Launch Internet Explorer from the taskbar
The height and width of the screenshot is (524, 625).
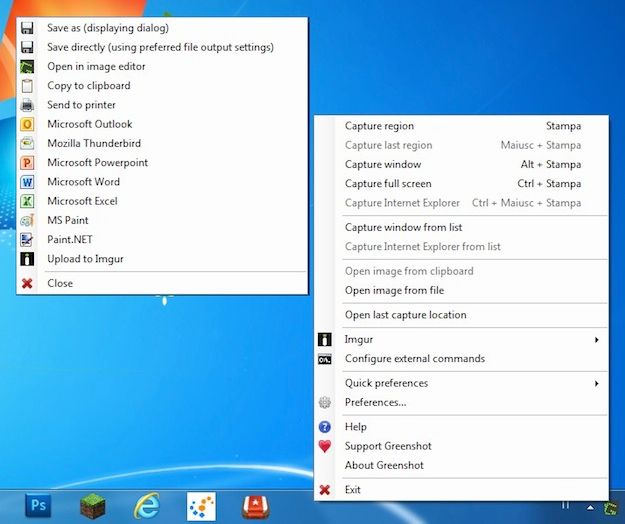[x=148, y=506]
